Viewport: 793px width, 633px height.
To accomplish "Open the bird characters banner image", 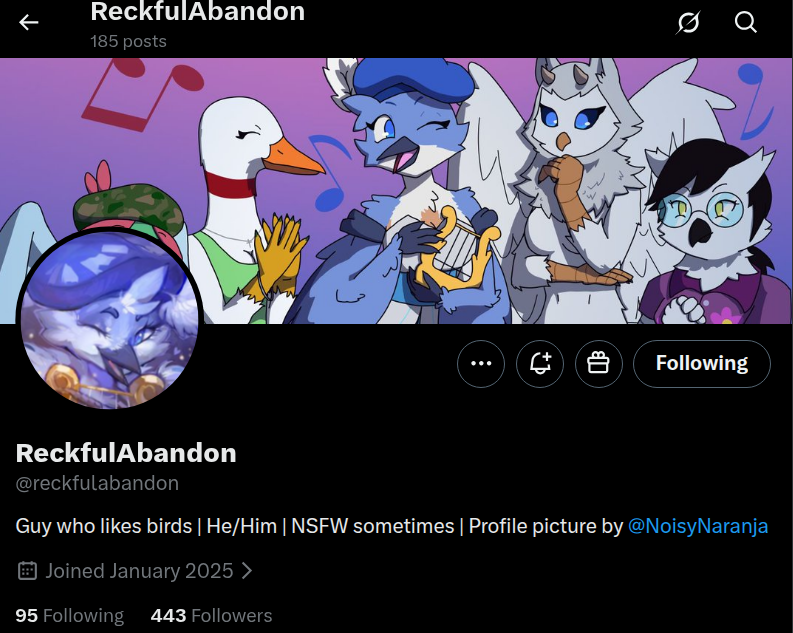I will coord(396,191).
